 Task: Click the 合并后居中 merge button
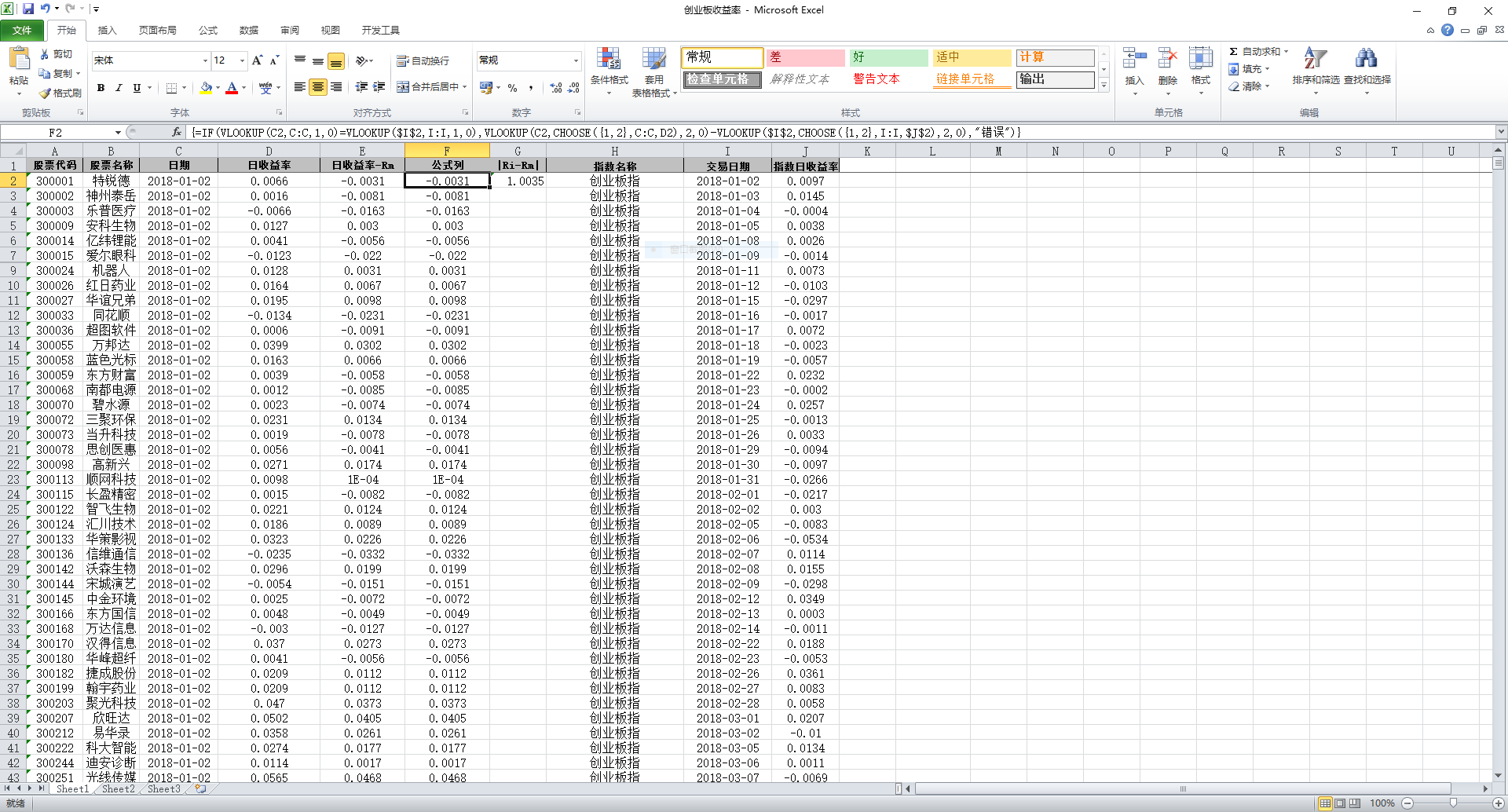pyautogui.click(x=429, y=87)
